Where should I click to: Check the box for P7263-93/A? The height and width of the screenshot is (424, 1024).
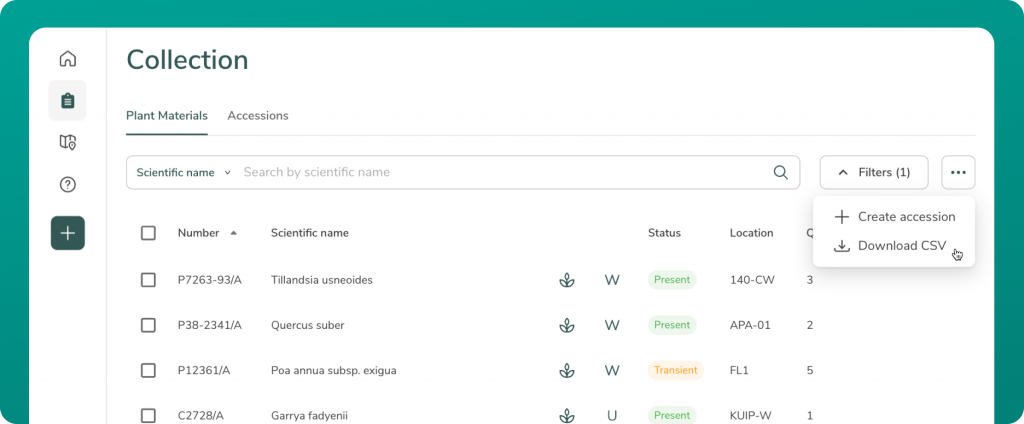coord(148,280)
